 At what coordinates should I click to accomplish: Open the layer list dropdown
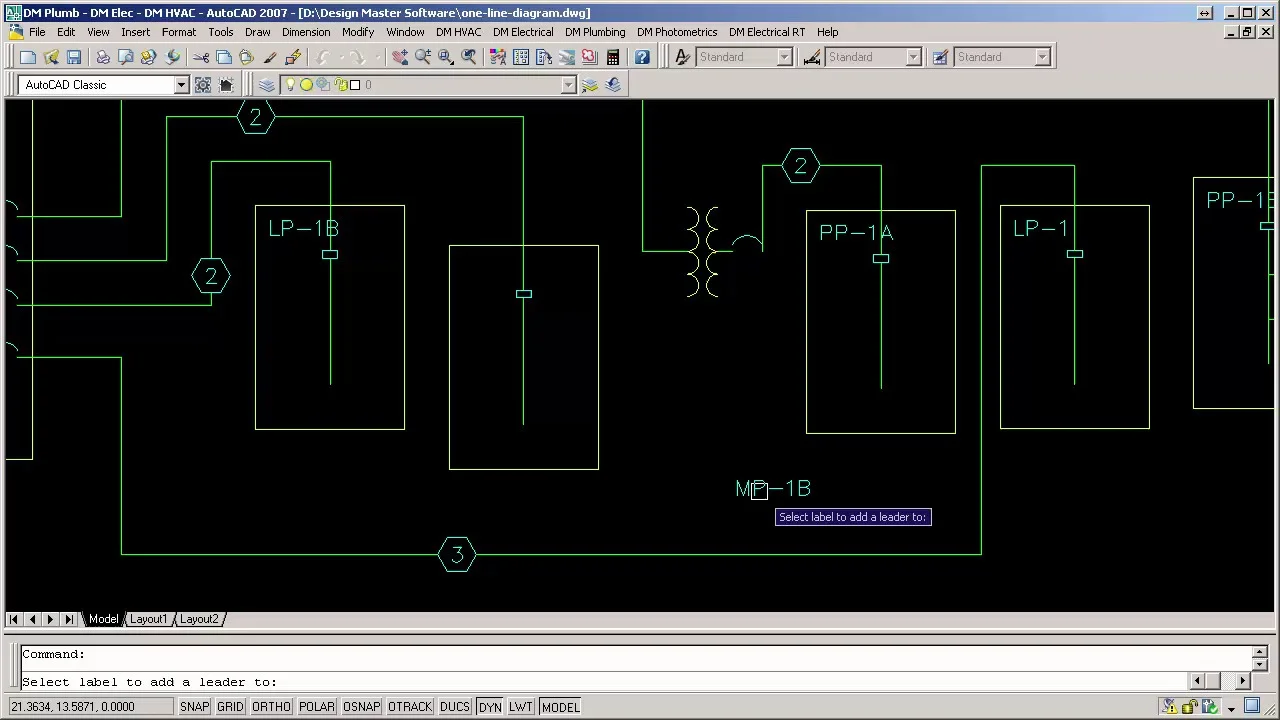point(568,85)
